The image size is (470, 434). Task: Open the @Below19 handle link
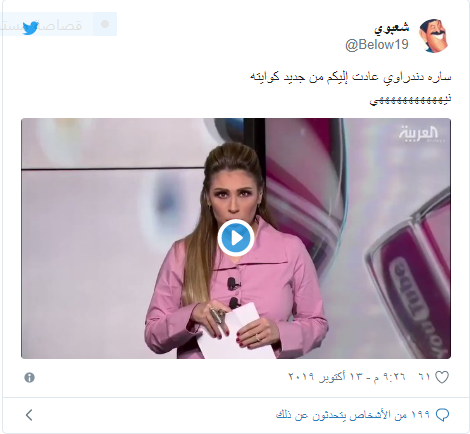pyautogui.click(x=377, y=45)
